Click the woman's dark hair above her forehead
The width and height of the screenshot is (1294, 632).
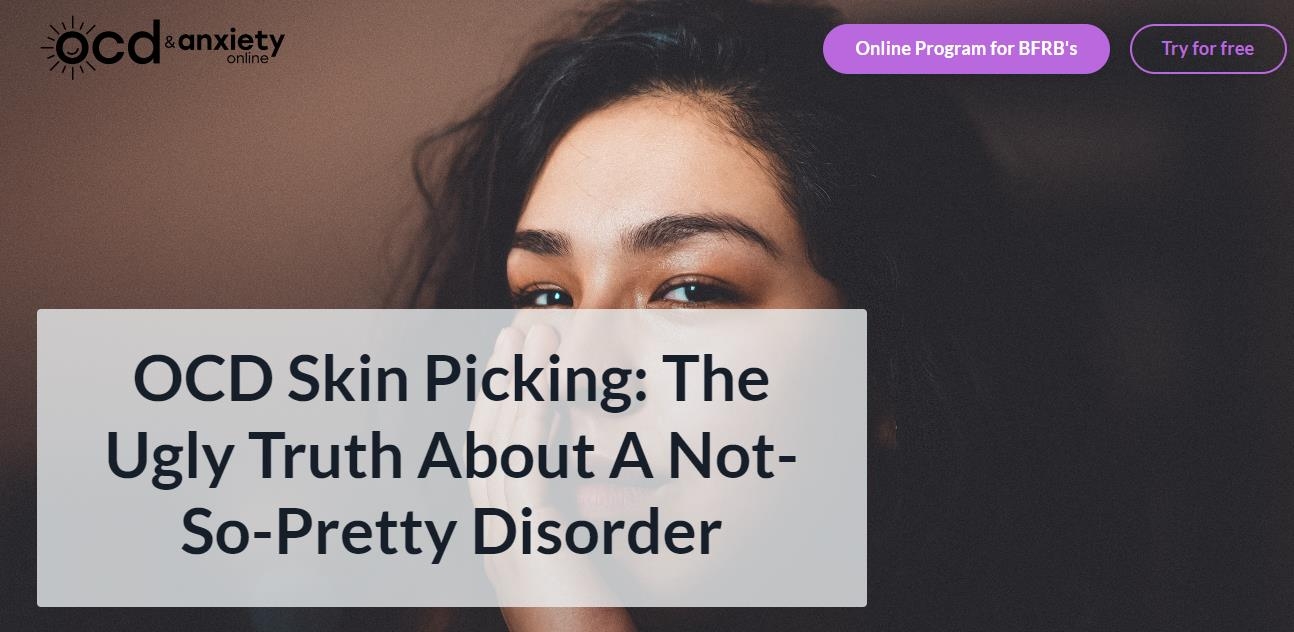click(x=640, y=60)
